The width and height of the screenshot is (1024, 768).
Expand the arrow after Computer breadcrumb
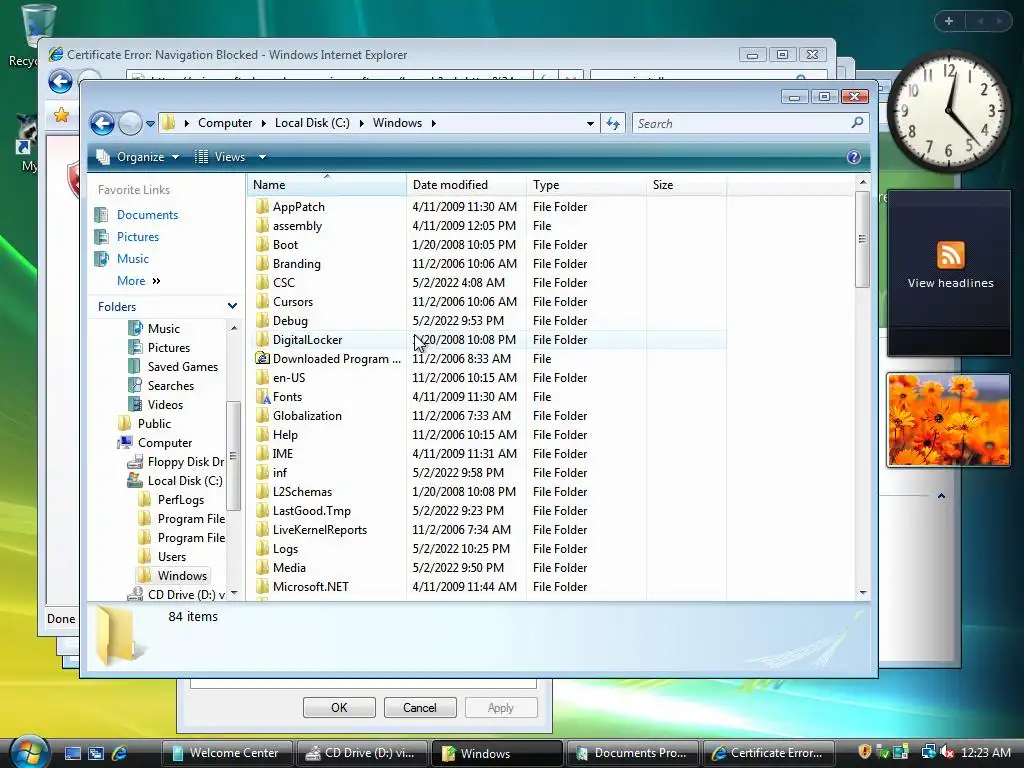point(263,123)
